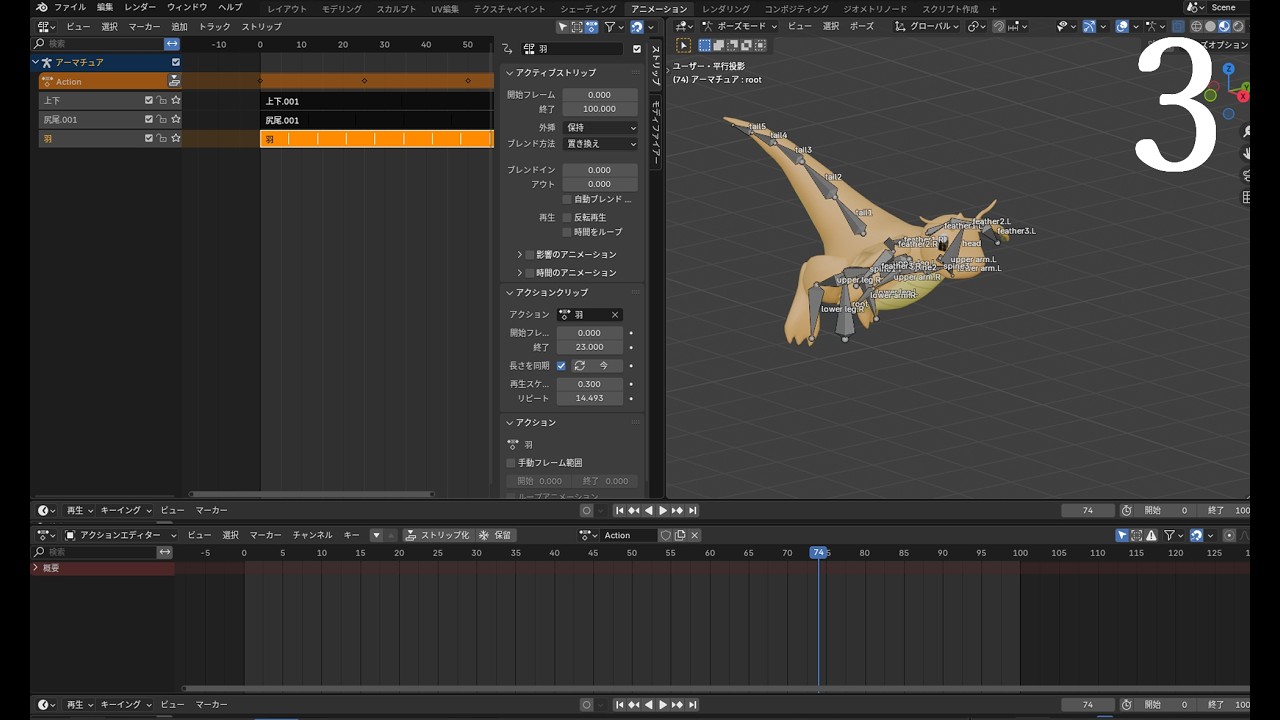Screen dimensions: 1280x720
Task: Choose the box select mode icon in viewport
Action: point(705,45)
